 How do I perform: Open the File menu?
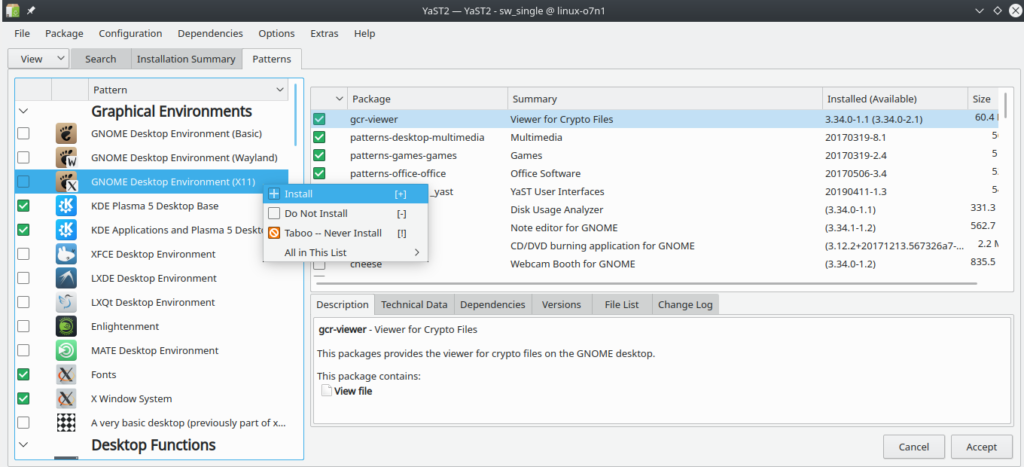click(x=22, y=33)
